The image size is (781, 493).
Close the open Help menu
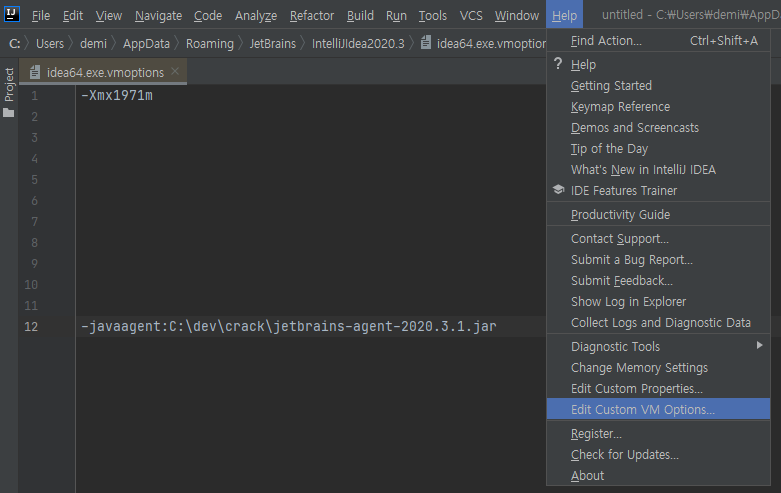tap(564, 15)
